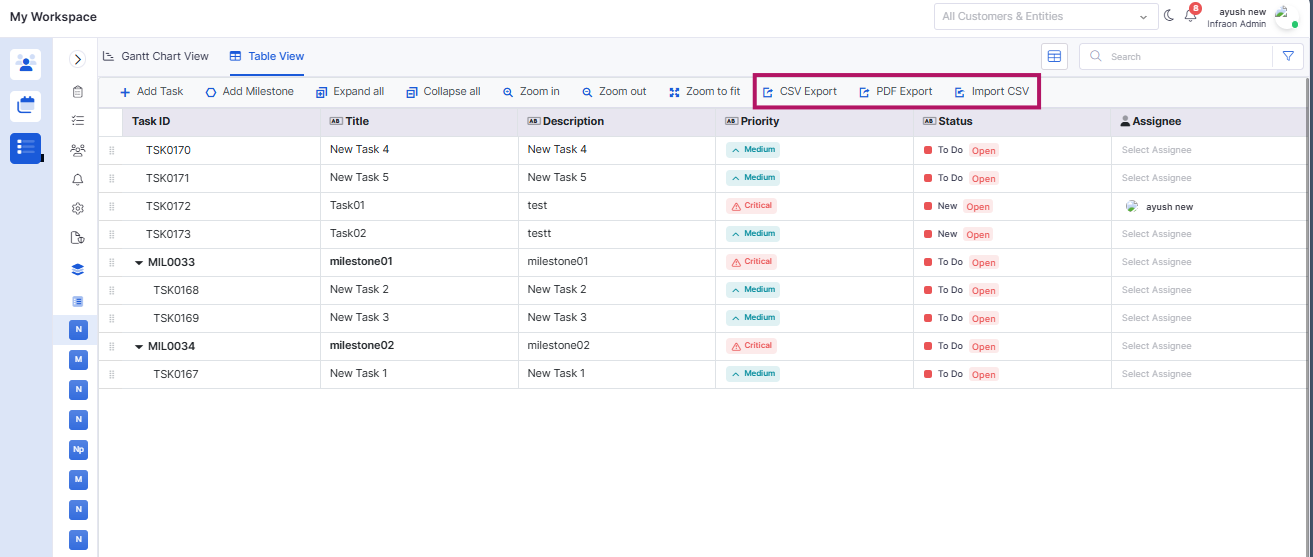Click the column layout grid icon
Screen dimensions: 1313x557
tap(1054, 57)
